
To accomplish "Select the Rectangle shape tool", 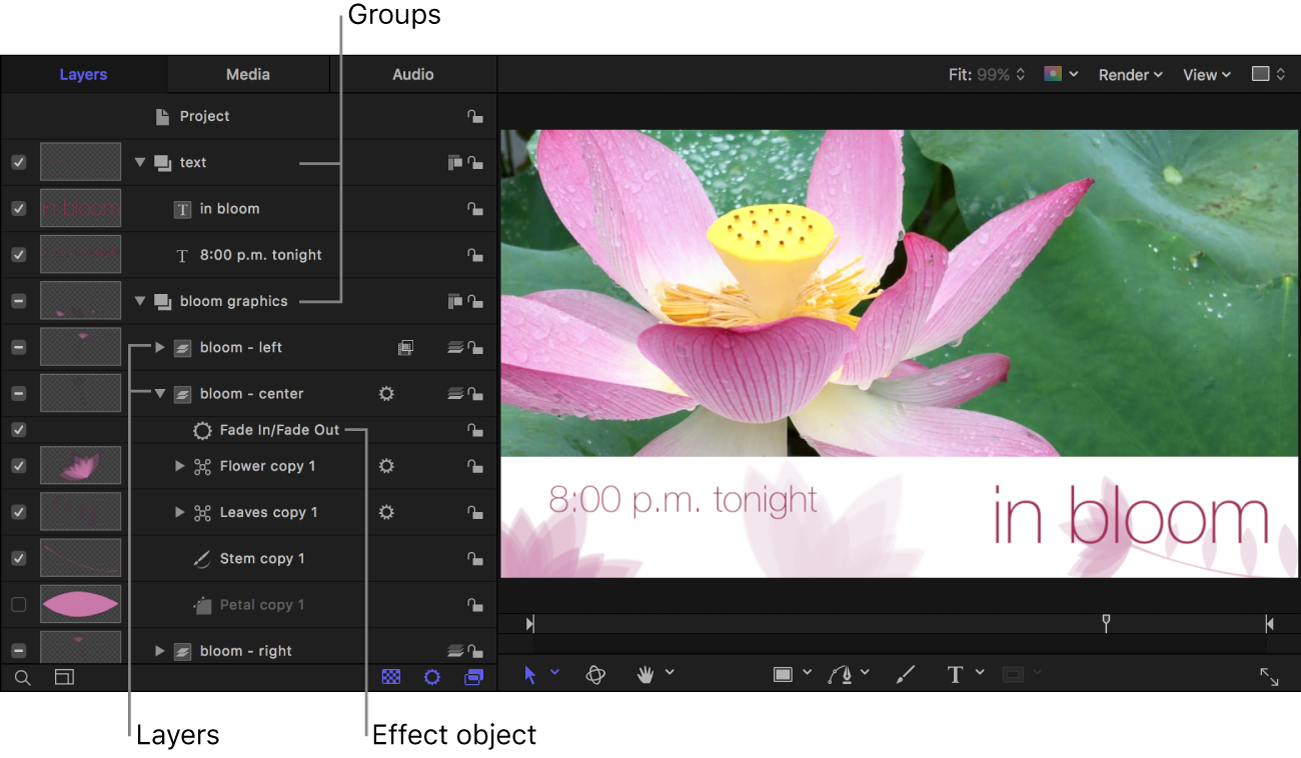I will coord(783,675).
